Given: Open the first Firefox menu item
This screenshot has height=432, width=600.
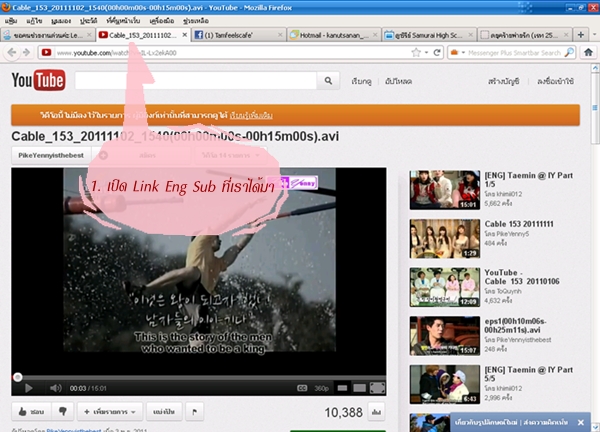Looking at the screenshot, I should point(11,21).
